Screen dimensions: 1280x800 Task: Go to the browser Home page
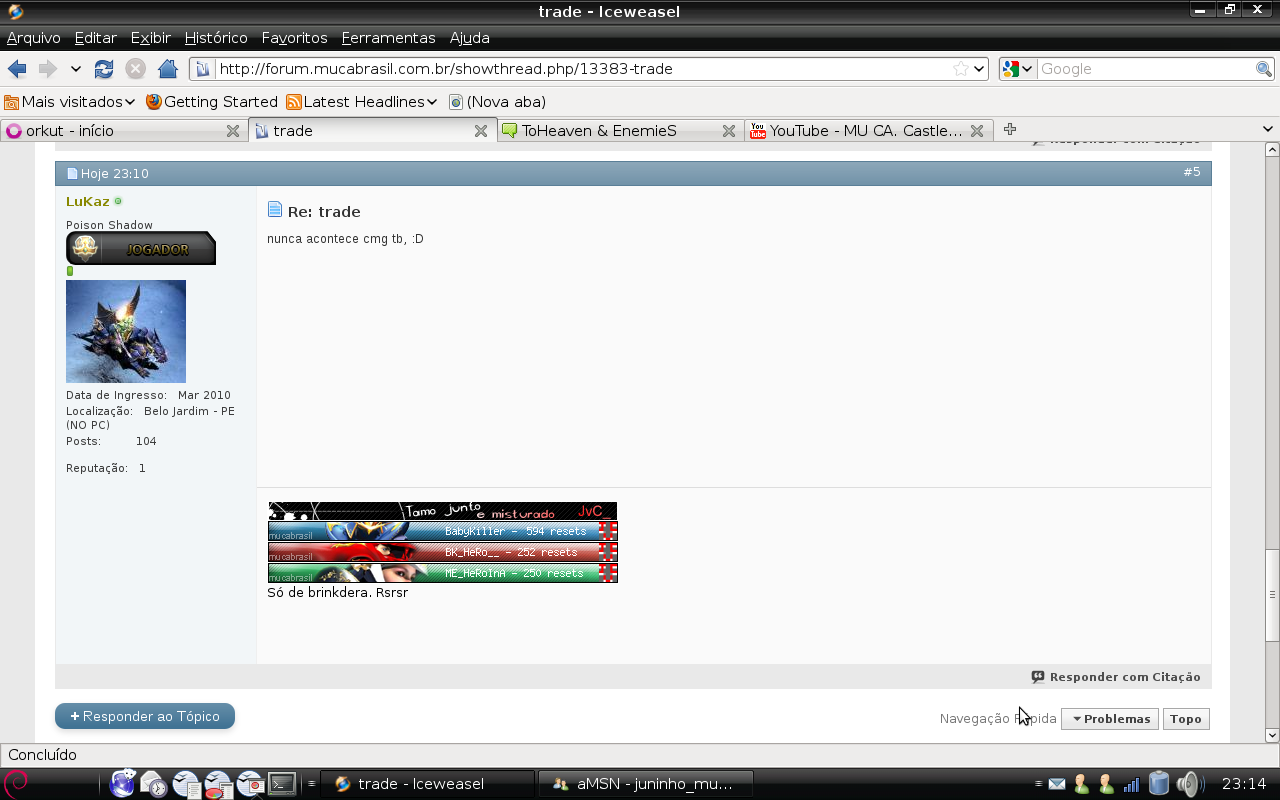pyautogui.click(x=168, y=69)
